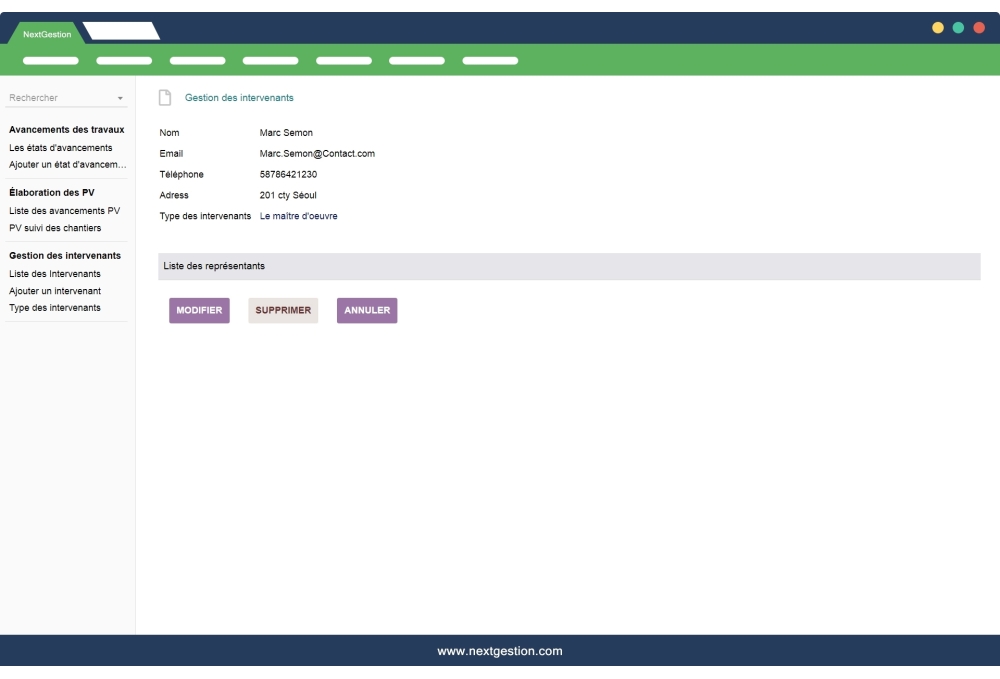
Task: Click the SUPPRIMER button
Action: coord(283,311)
